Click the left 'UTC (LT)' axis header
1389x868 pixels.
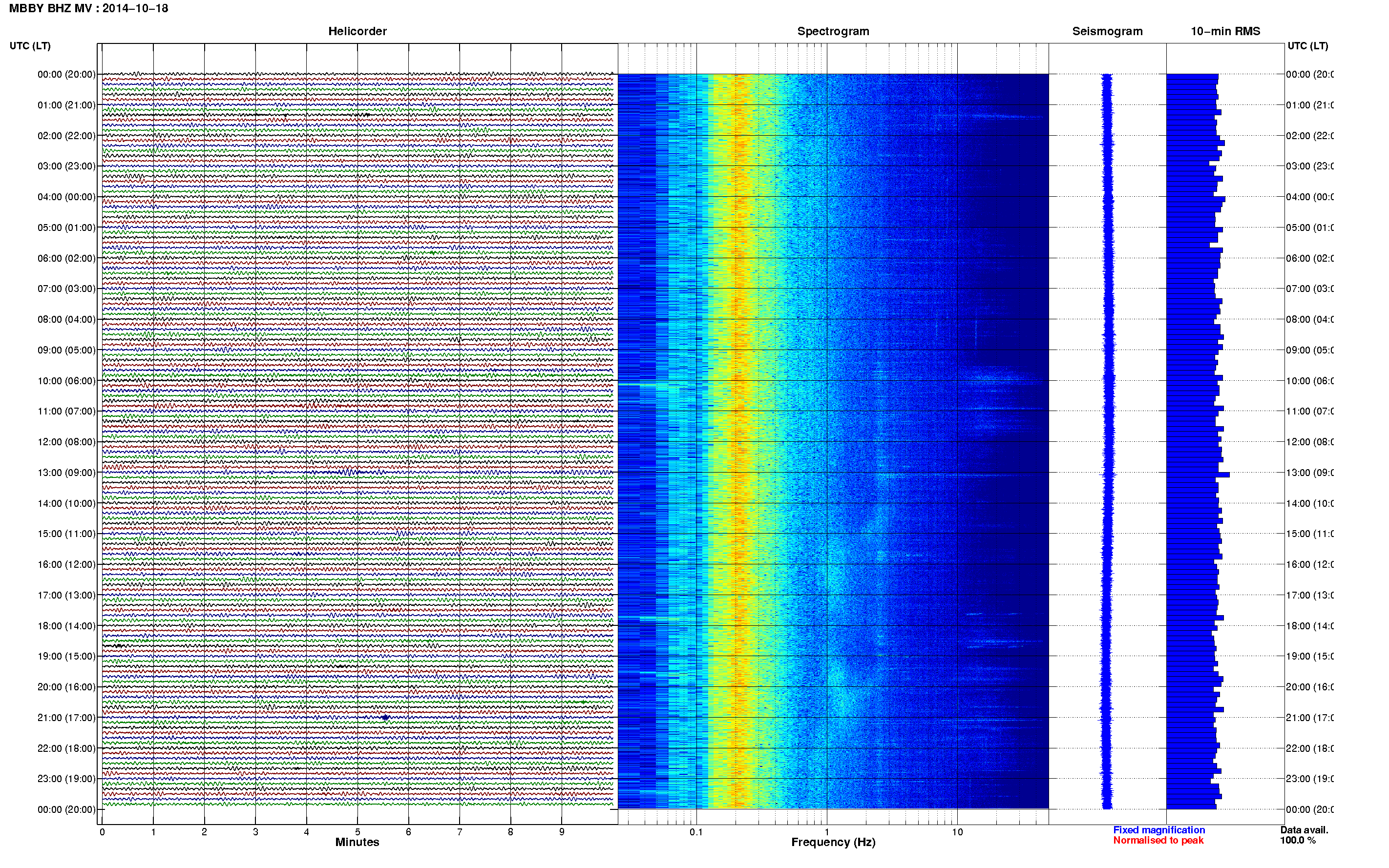pos(30,46)
